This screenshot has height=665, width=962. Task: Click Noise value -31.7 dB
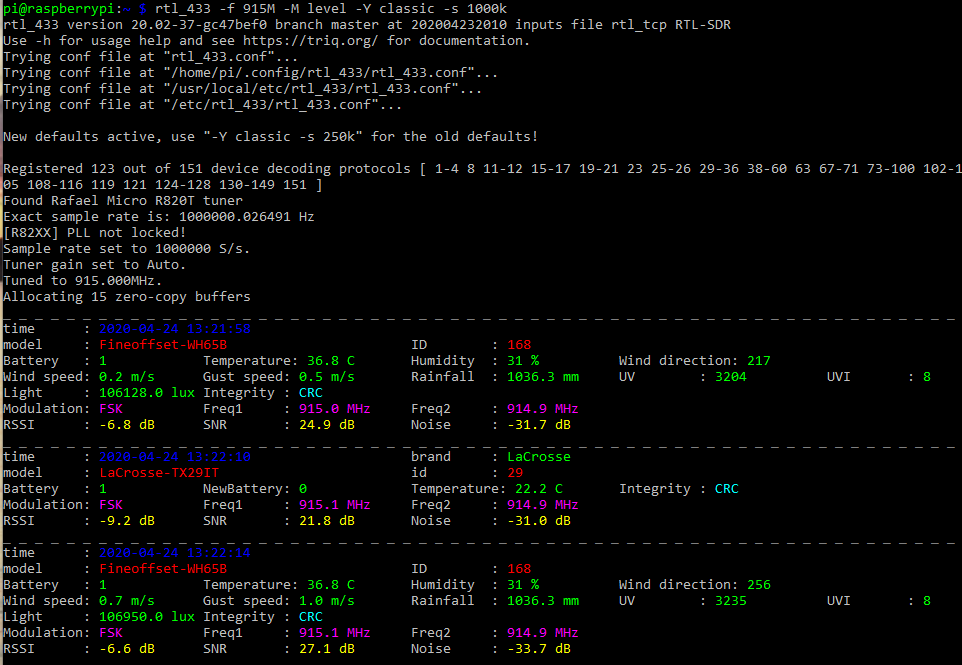[x=539, y=425]
